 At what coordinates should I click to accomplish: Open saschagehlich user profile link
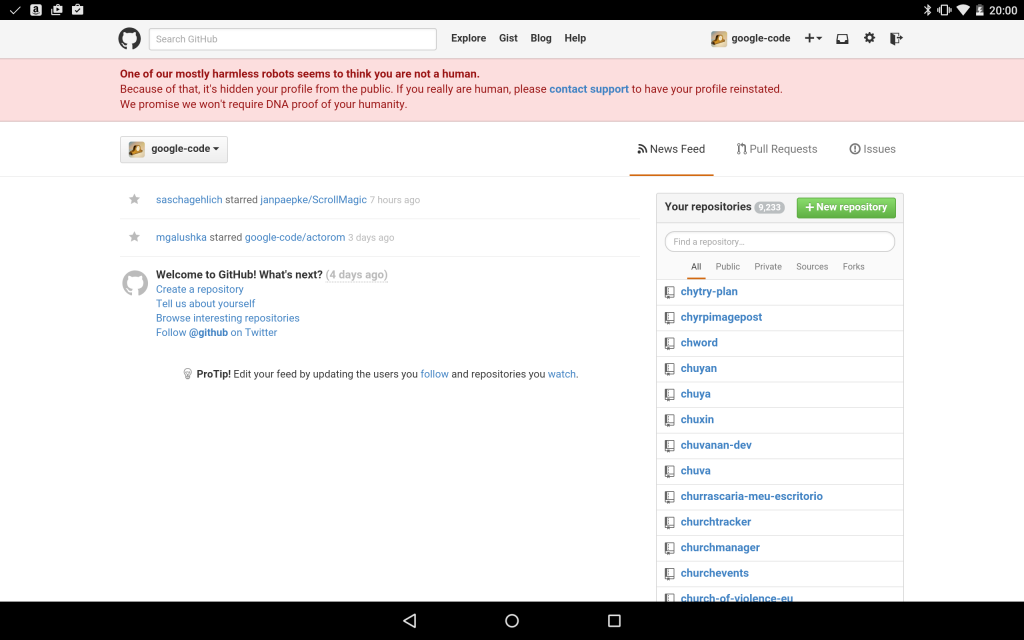click(x=189, y=200)
